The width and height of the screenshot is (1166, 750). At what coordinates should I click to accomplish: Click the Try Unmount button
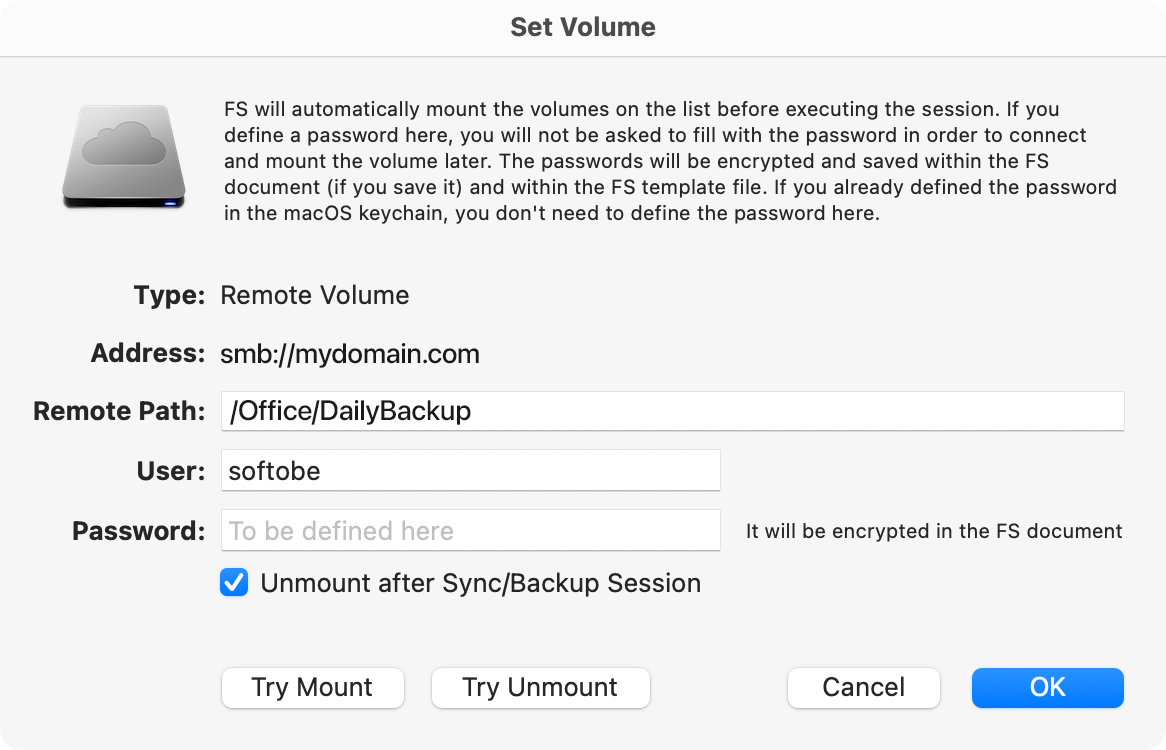(x=541, y=688)
